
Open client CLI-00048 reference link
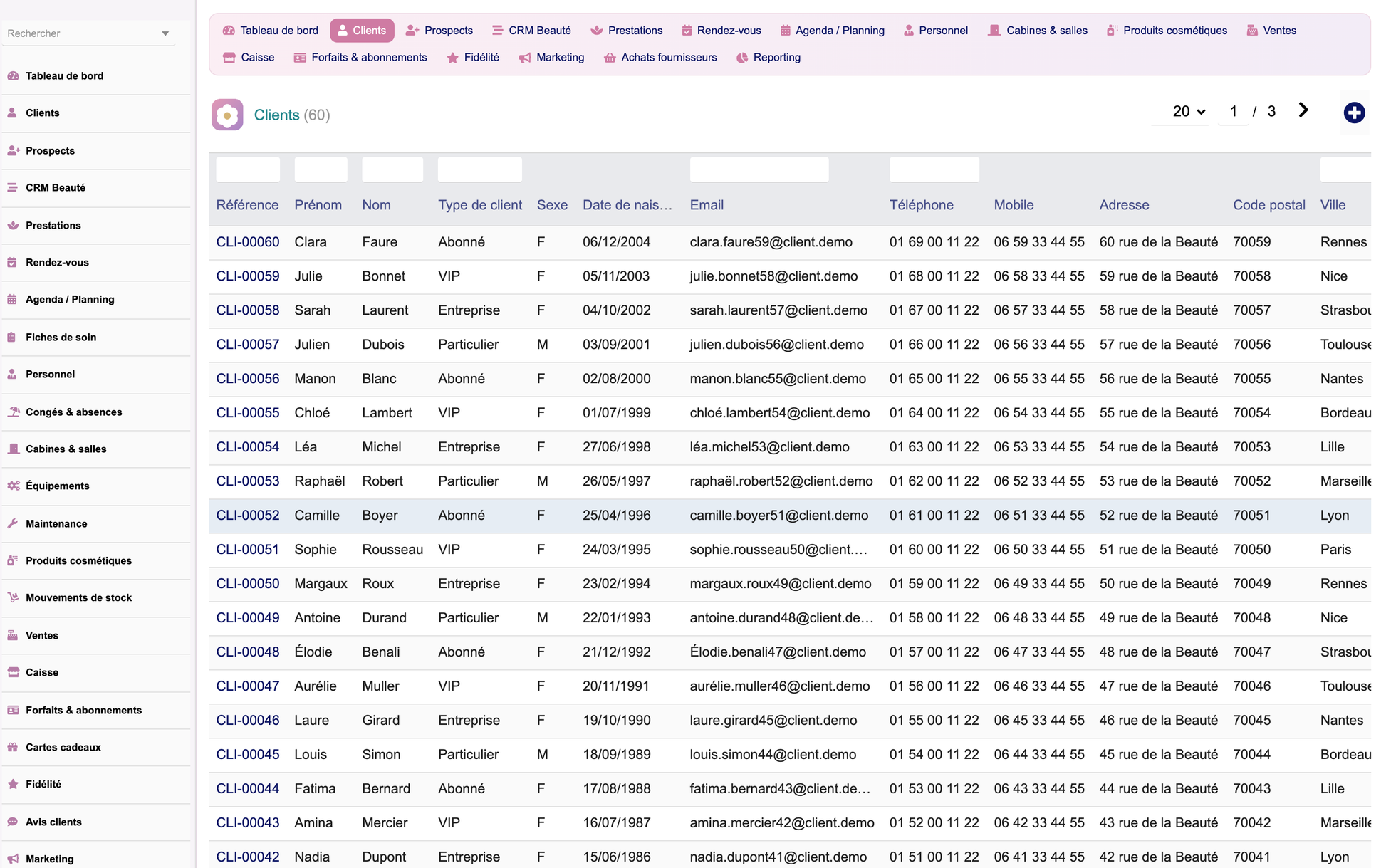pyautogui.click(x=248, y=652)
